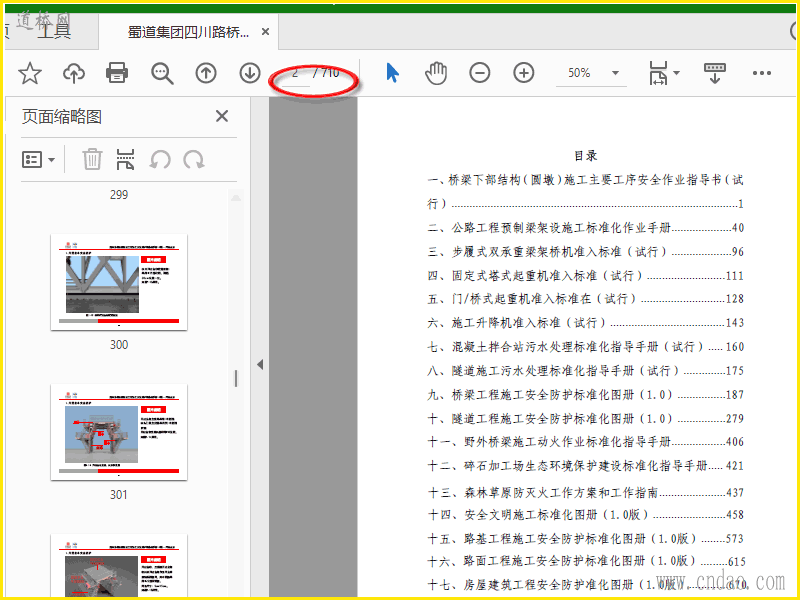Image resolution: width=800 pixels, height=600 pixels.
Task: Close the 蜀道集团四川路桥 document tab
Action: (x=265, y=32)
